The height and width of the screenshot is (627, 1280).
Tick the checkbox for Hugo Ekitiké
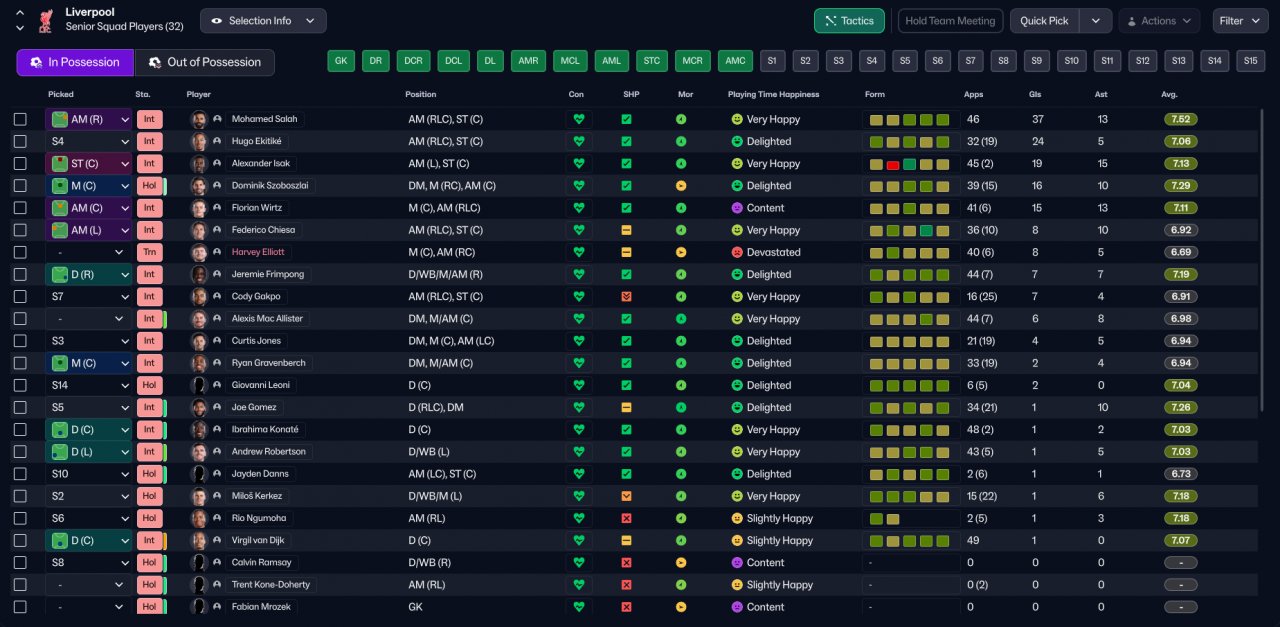coord(20,141)
